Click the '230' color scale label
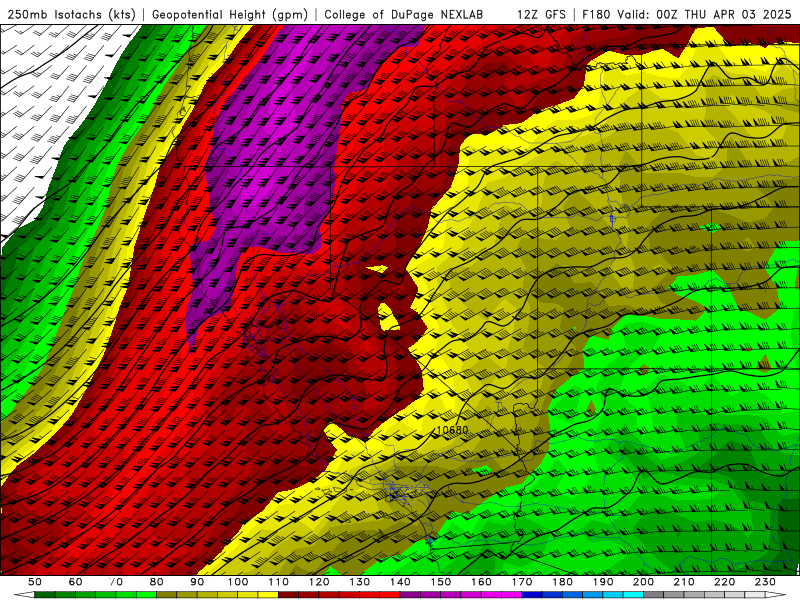The height and width of the screenshot is (600, 800). (765, 582)
